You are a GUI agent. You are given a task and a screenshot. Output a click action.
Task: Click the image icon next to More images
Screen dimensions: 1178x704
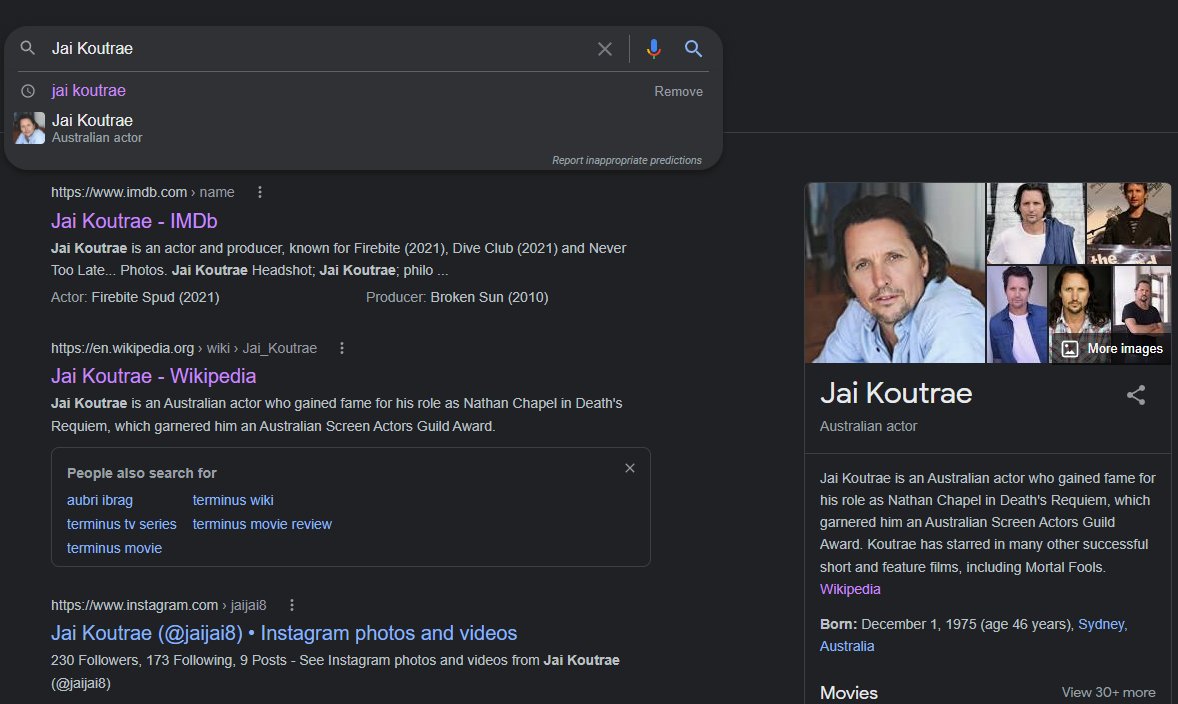pyautogui.click(x=1070, y=349)
